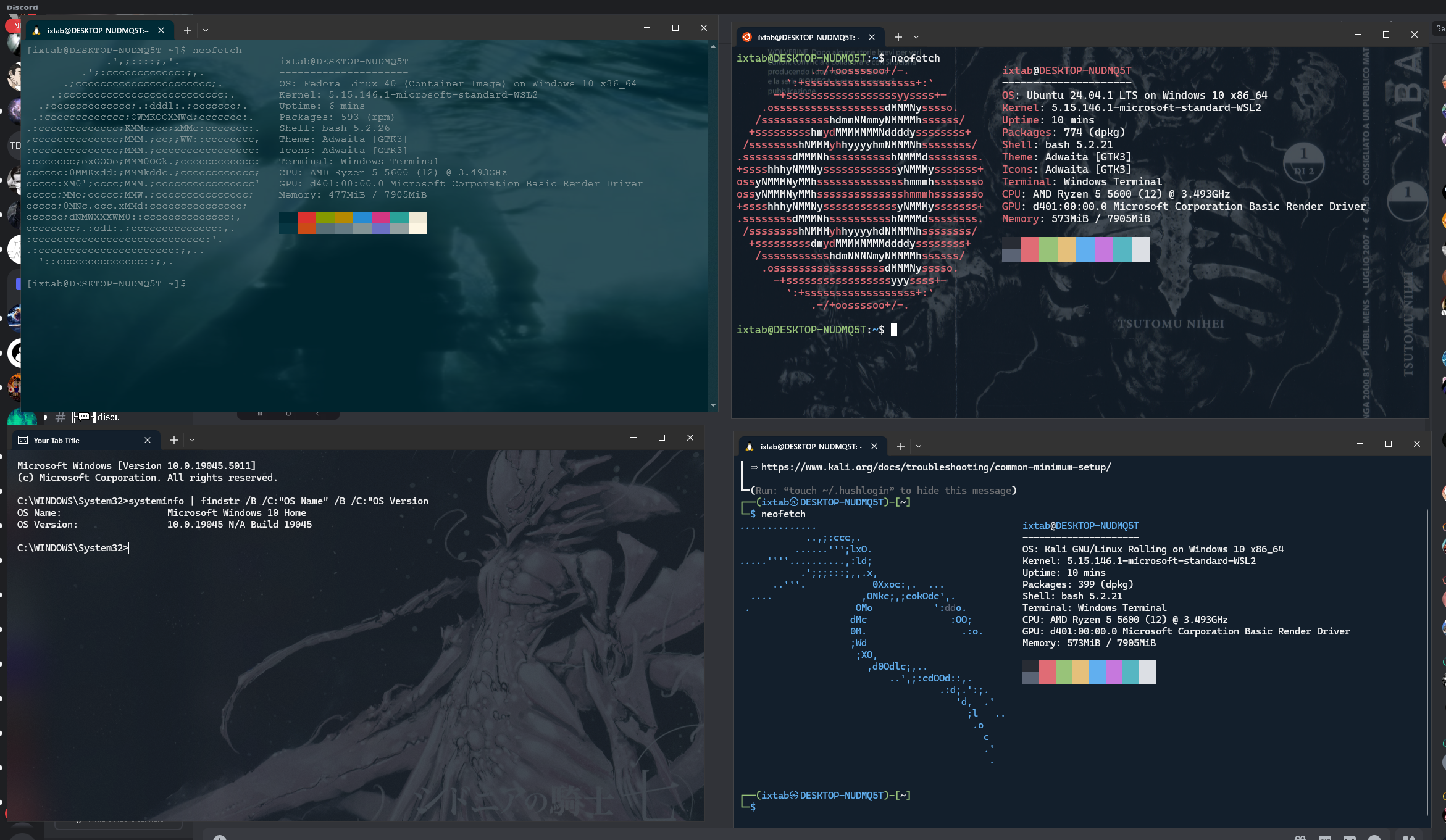Image resolution: width=1446 pixels, height=840 pixels.
Task: Click 'Packages: 399 (dpkg)' in Kali terminal
Action: [x=1078, y=584]
